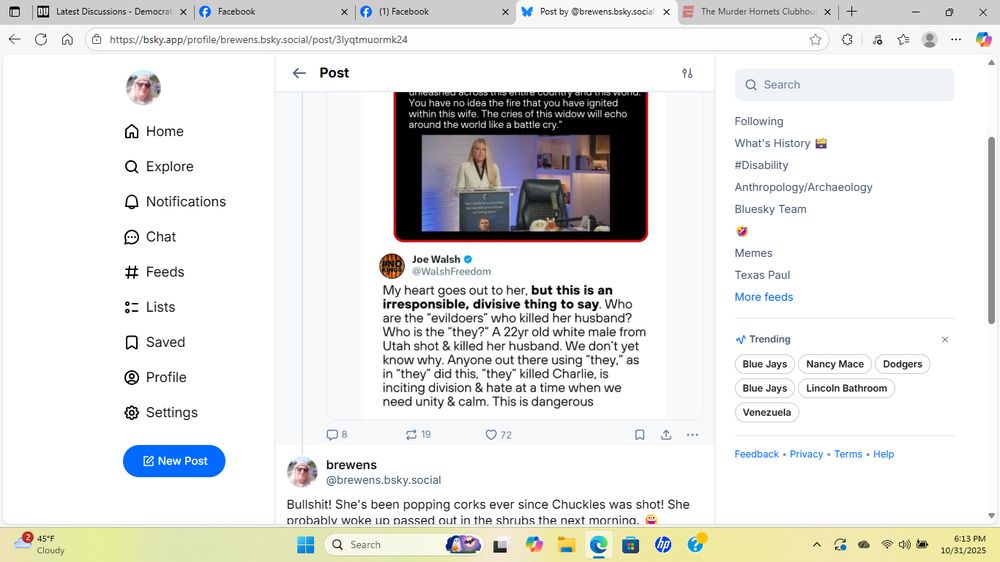Click the Privacy link
The image size is (1000, 562).
(806, 454)
